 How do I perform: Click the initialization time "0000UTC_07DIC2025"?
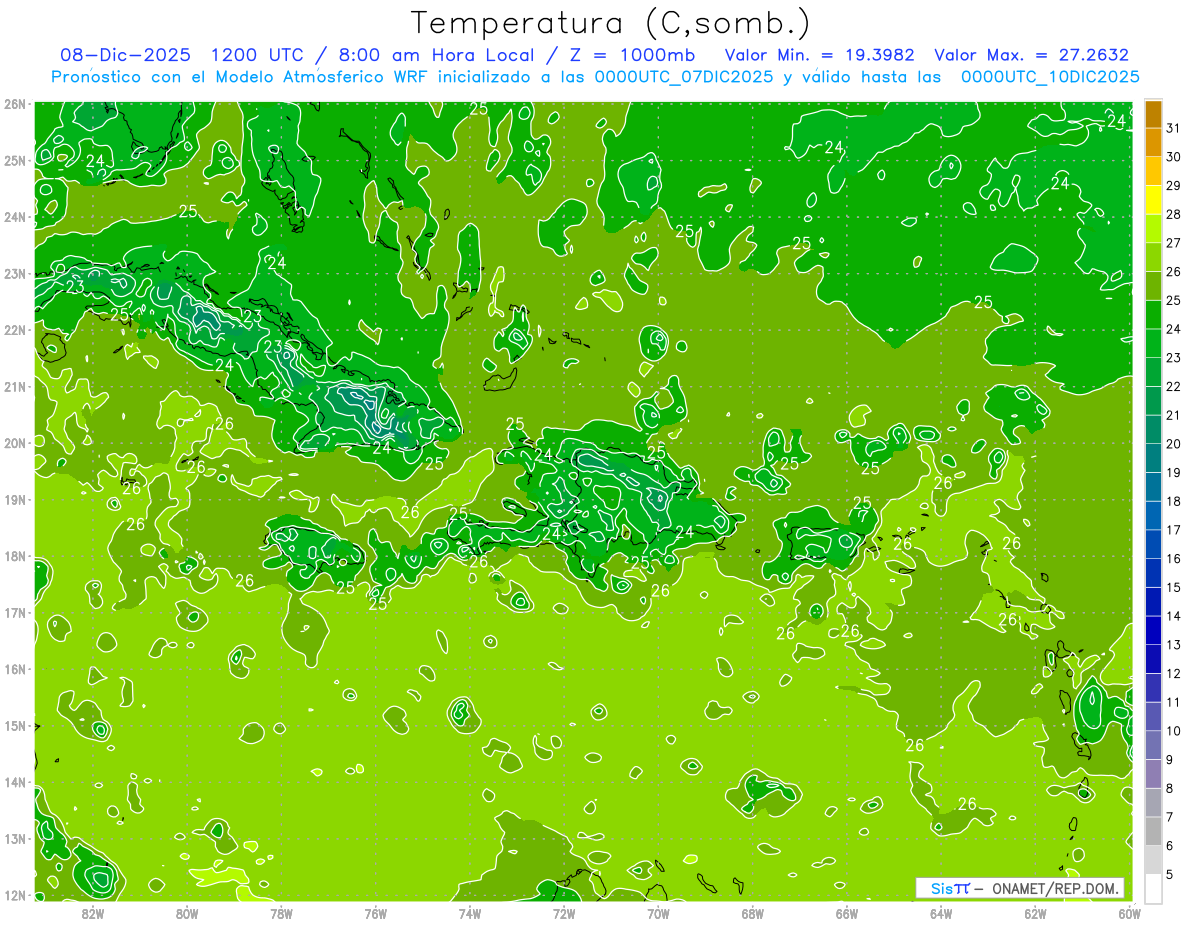pos(683,77)
